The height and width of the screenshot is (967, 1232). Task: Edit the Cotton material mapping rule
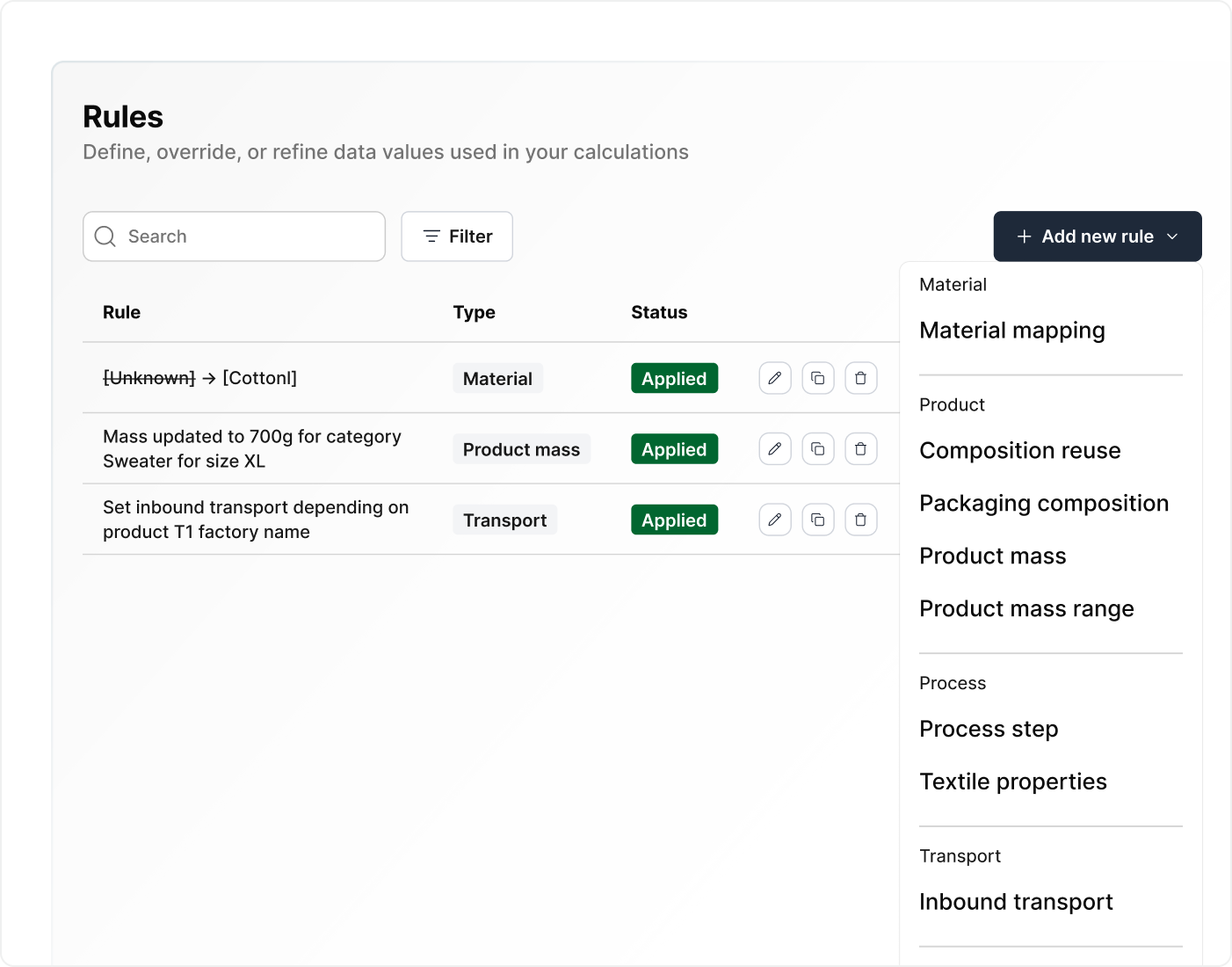coord(774,378)
